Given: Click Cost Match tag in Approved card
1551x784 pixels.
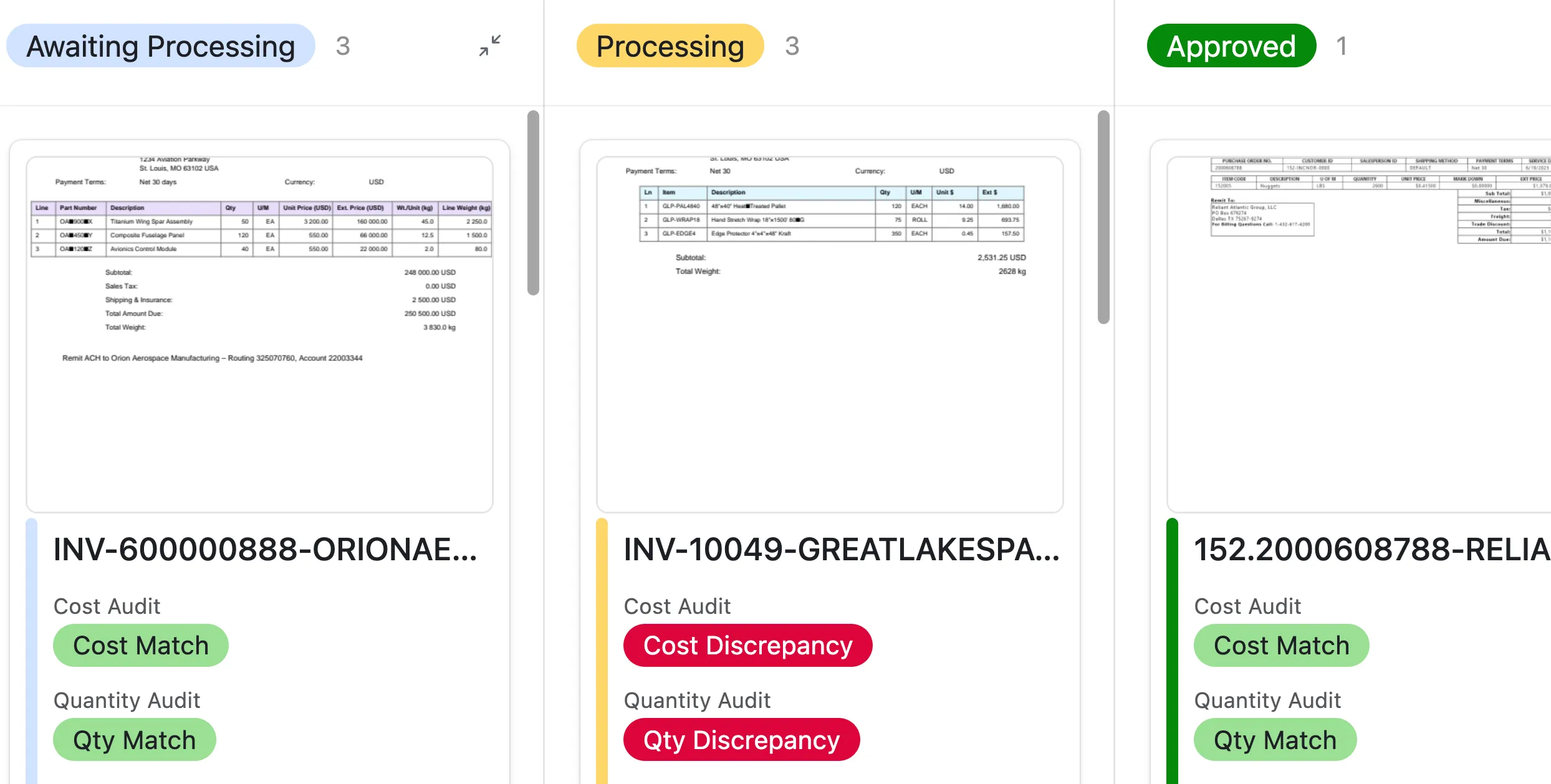Looking at the screenshot, I should pyautogui.click(x=1282, y=646).
